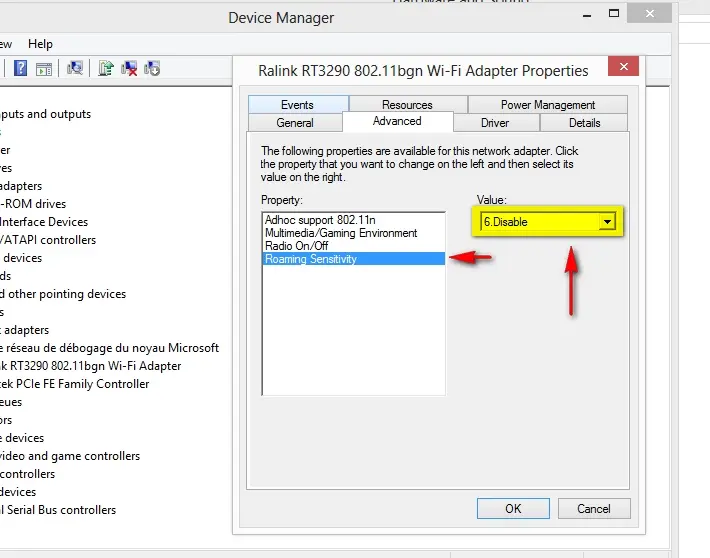Select inputs and outputs tree item

[x=45, y=114]
